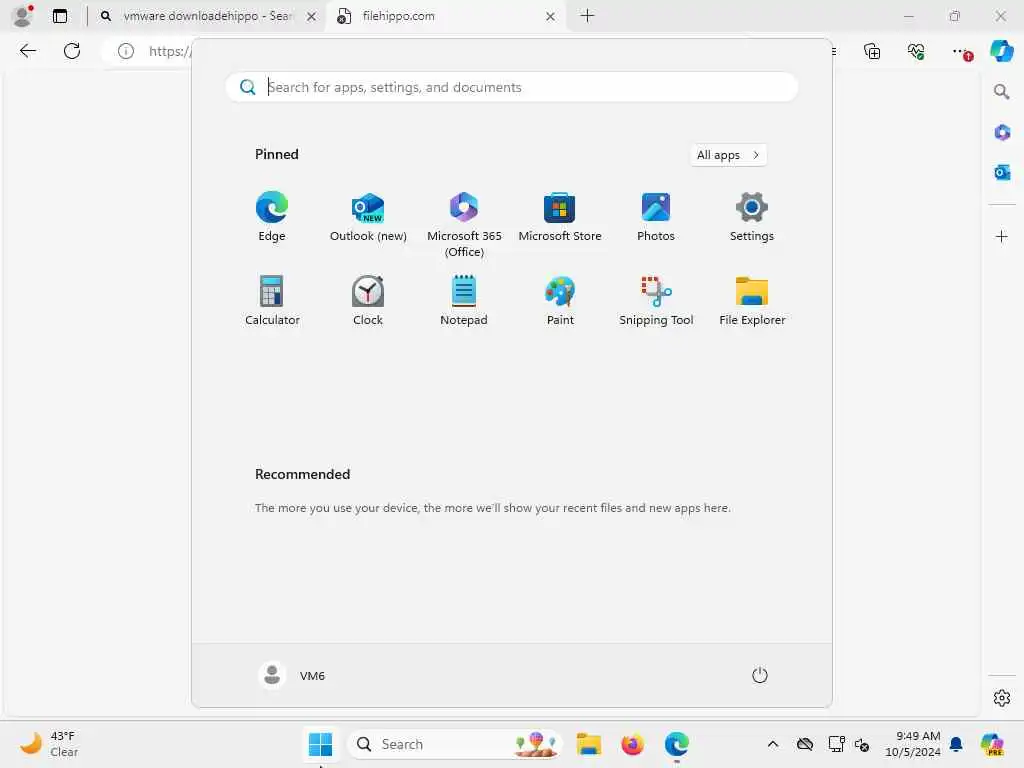Open the Calculator app
Image resolution: width=1024 pixels, height=768 pixels.
pos(272,300)
